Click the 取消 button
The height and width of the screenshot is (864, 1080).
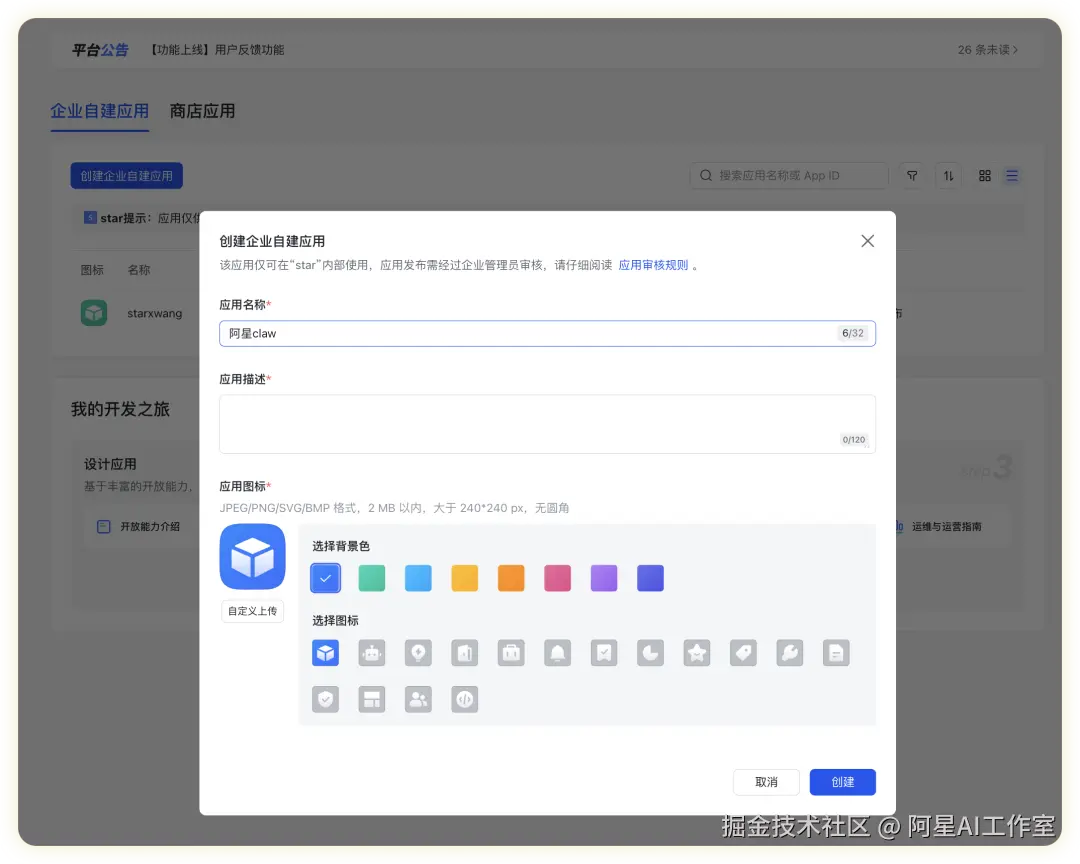coord(767,782)
